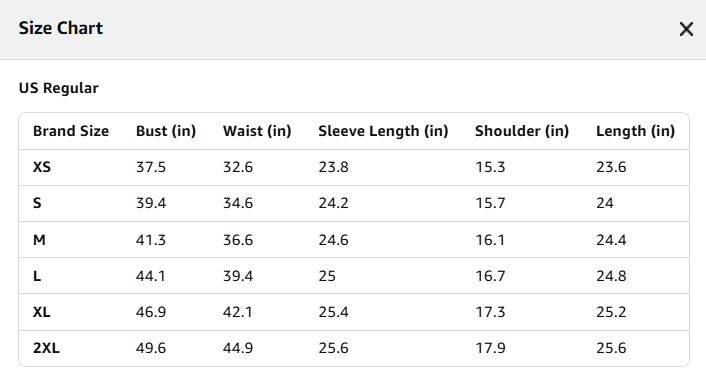Screen dimensions: 706x378
Task: Click the Shoulder (in) column header
Action: point(522,131)
